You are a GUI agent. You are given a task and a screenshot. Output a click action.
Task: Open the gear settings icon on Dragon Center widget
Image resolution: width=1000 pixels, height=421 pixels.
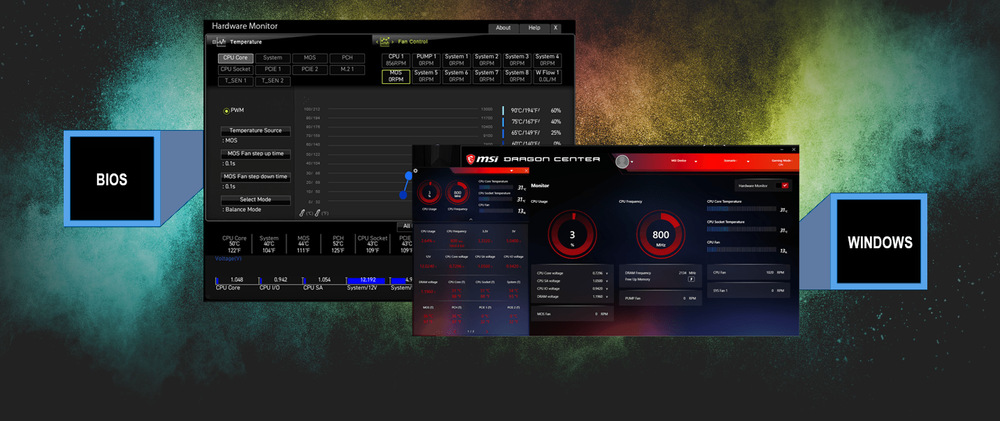[x=415, y=170]
